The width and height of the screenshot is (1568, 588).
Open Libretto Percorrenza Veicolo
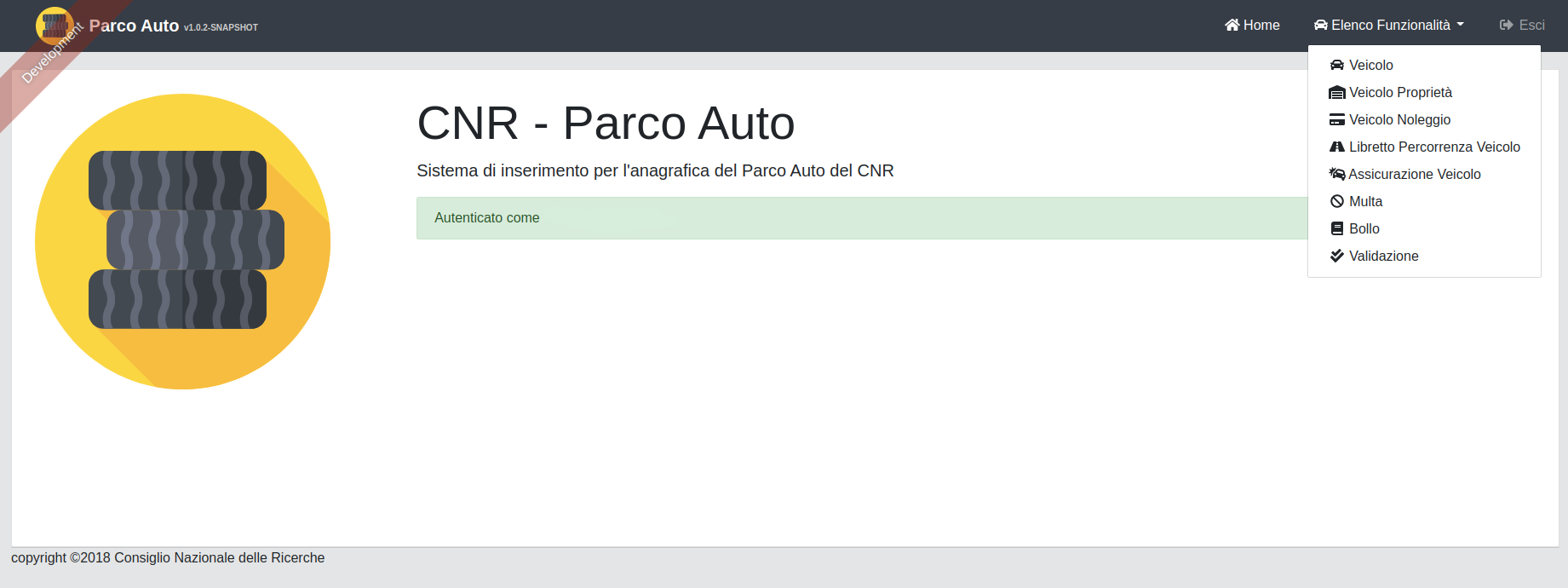click(x=1424, y=147)
